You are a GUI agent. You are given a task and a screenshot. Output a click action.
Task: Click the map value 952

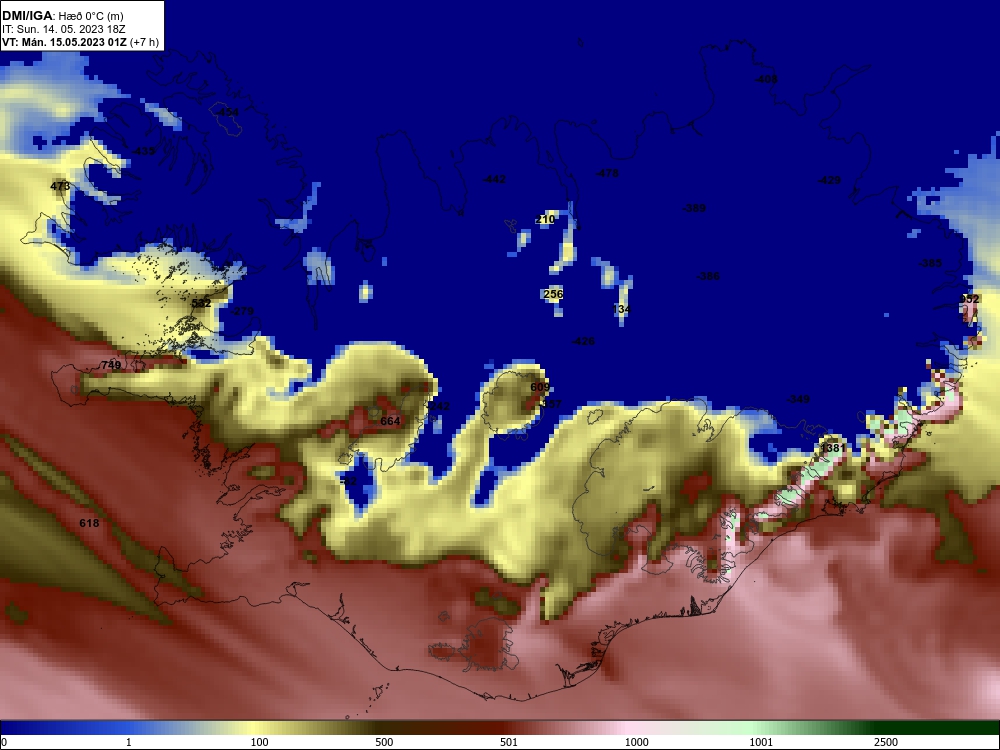pyautogui.click(x=969, y=299)
